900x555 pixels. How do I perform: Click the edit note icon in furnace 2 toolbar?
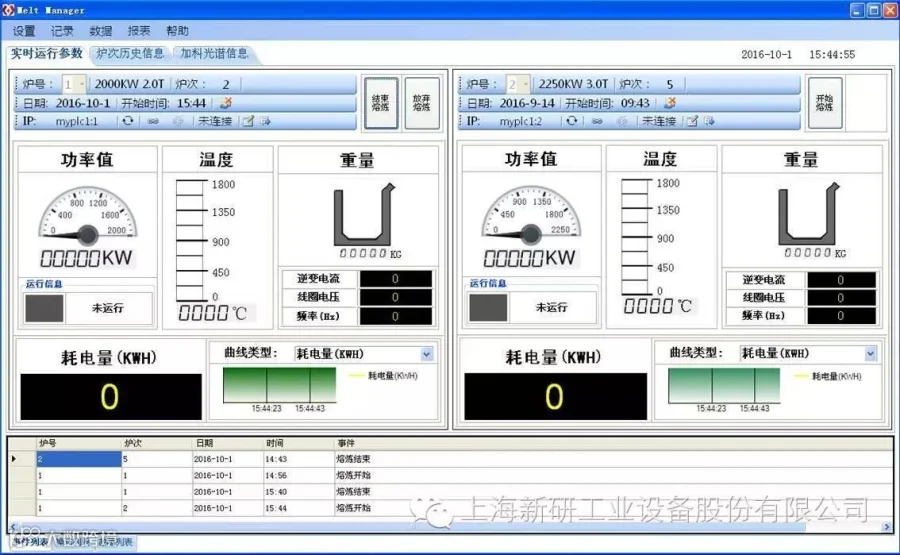pyautogui.click(x=692, y=121)
